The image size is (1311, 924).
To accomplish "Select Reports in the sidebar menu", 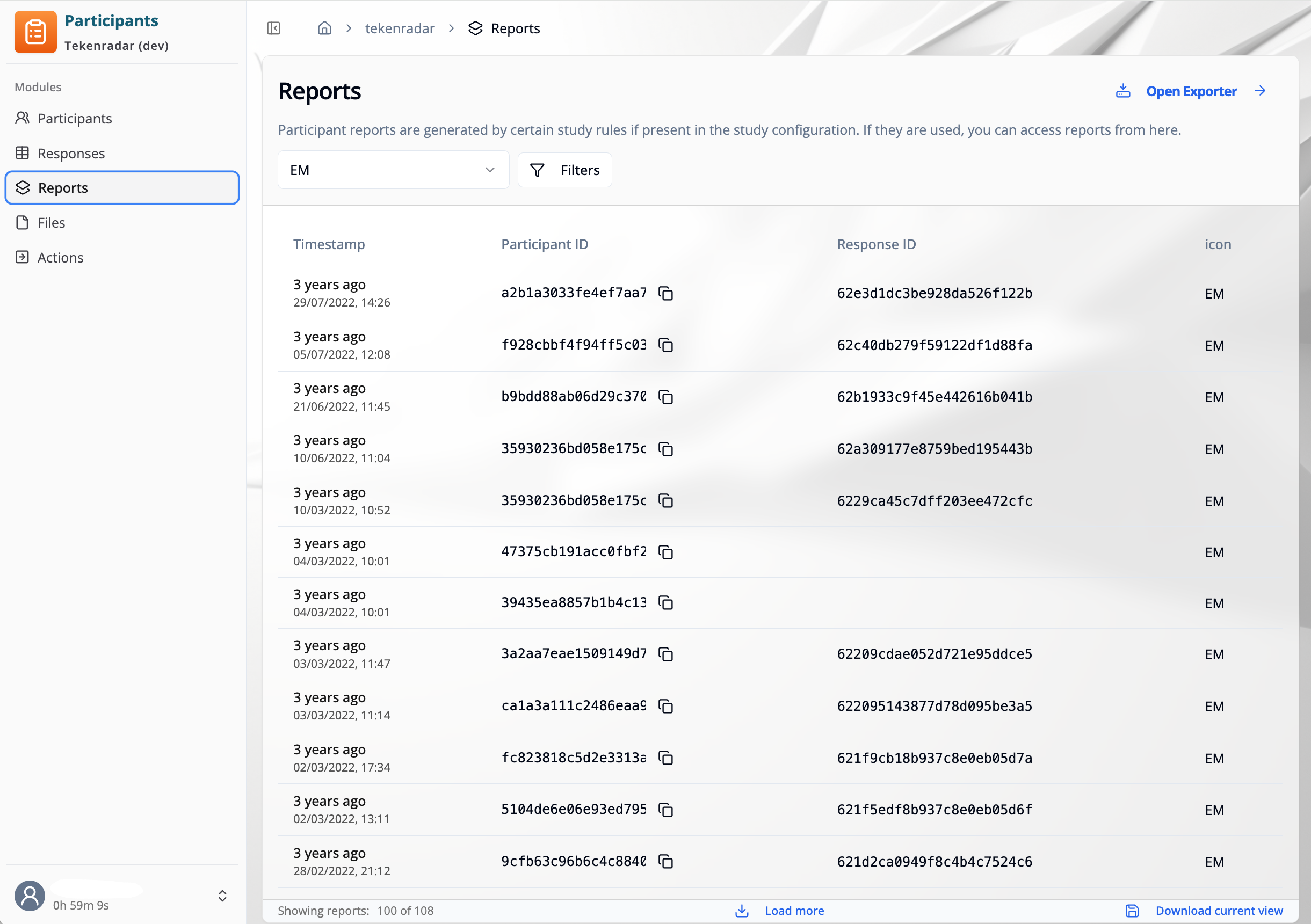I will pos(62,188).
